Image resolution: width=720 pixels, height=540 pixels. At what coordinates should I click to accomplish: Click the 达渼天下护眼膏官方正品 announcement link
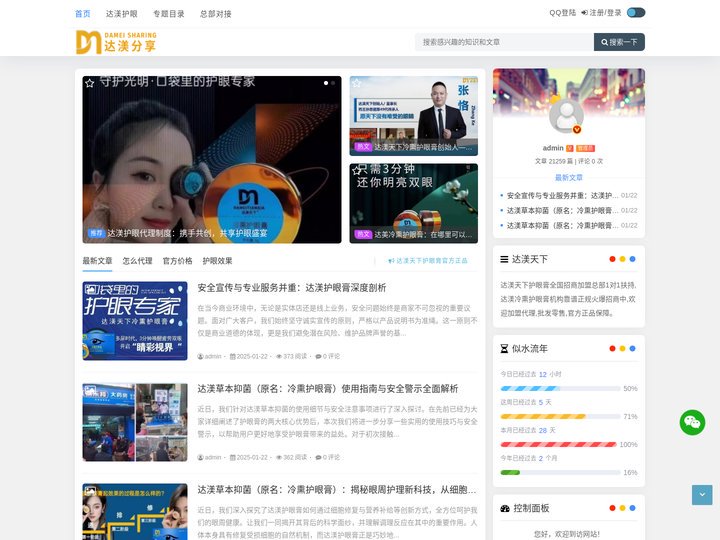pyautogui.click(x=428, y=261)
